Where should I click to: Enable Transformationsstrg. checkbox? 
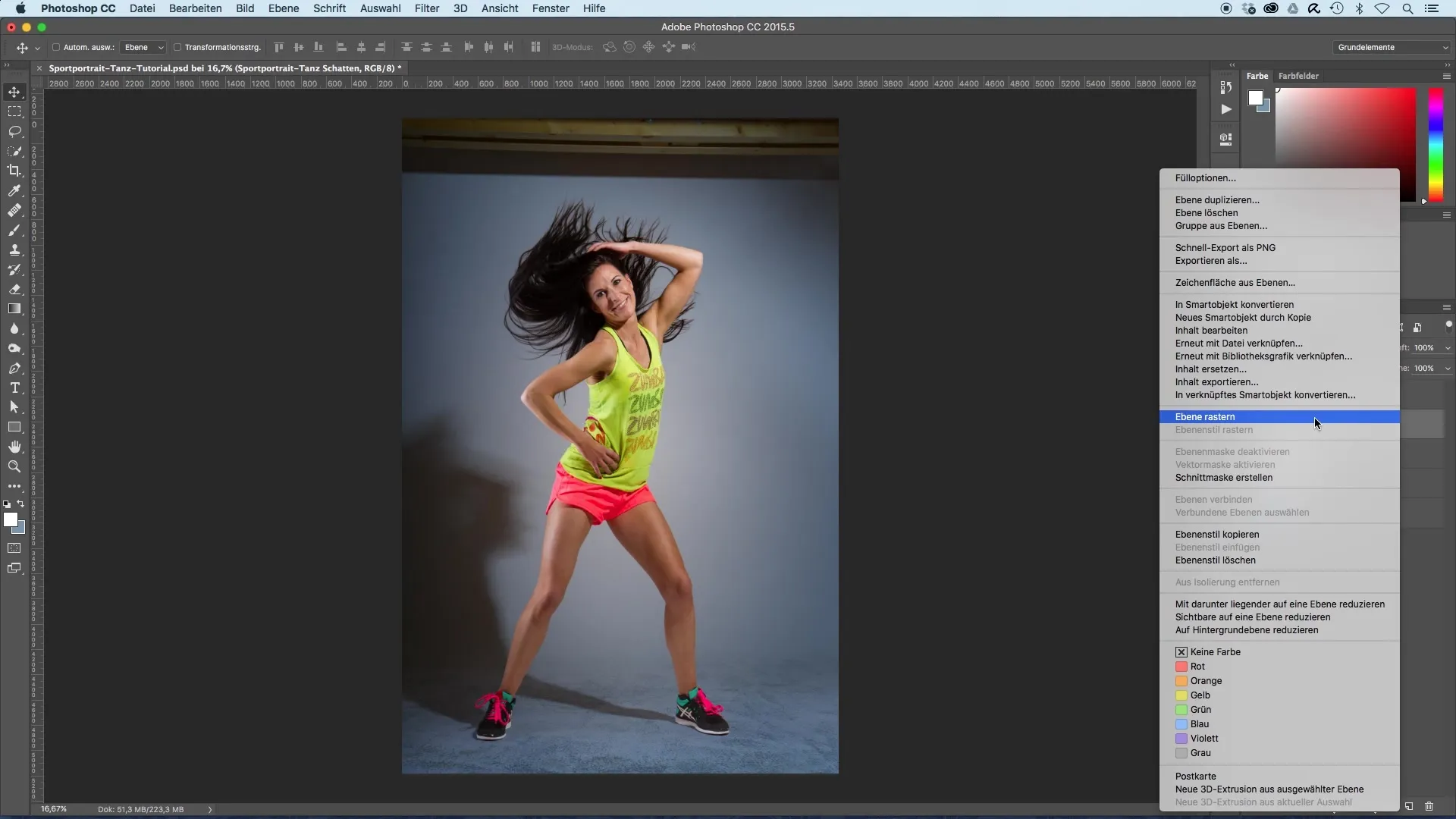click(x=177, y=47)
